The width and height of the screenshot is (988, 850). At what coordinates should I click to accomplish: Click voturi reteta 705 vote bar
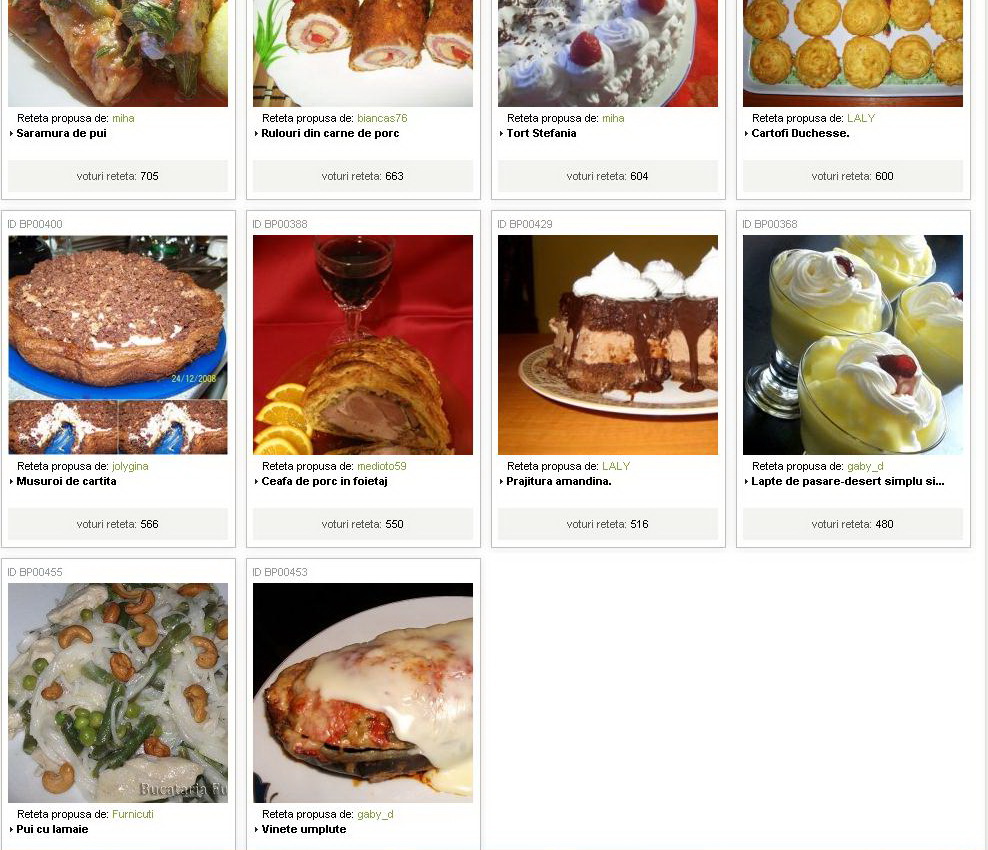click(x=118, y=176)
